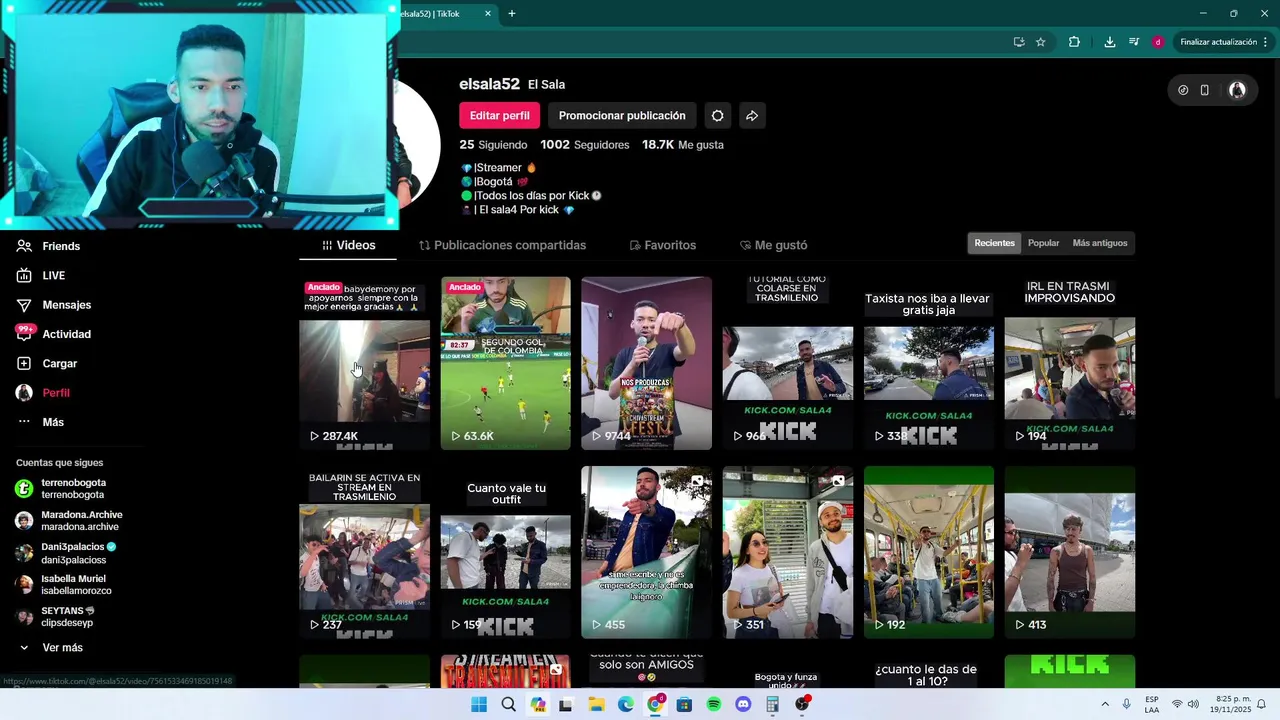Open Isabella Muriel followed account
The image size is (1280, 720).
[x=63, y=585]
